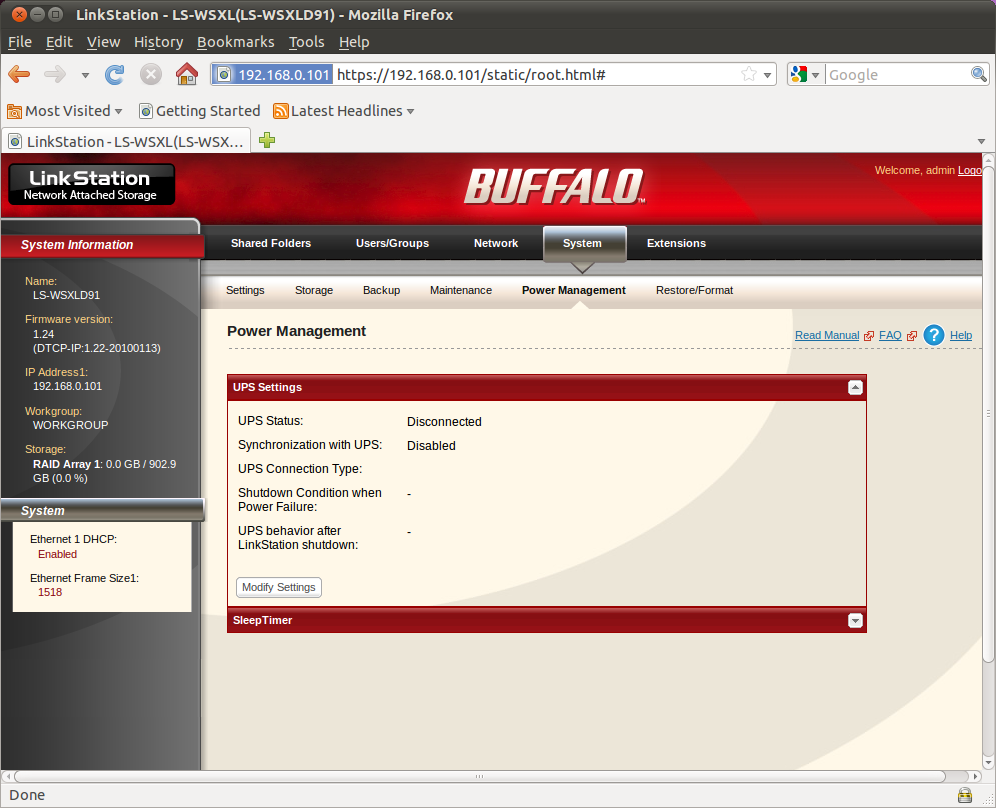Open the Power Management sub-tab
Image resolution: width=996 pixels, height=808 pixels.
click(x=574, y=290)
